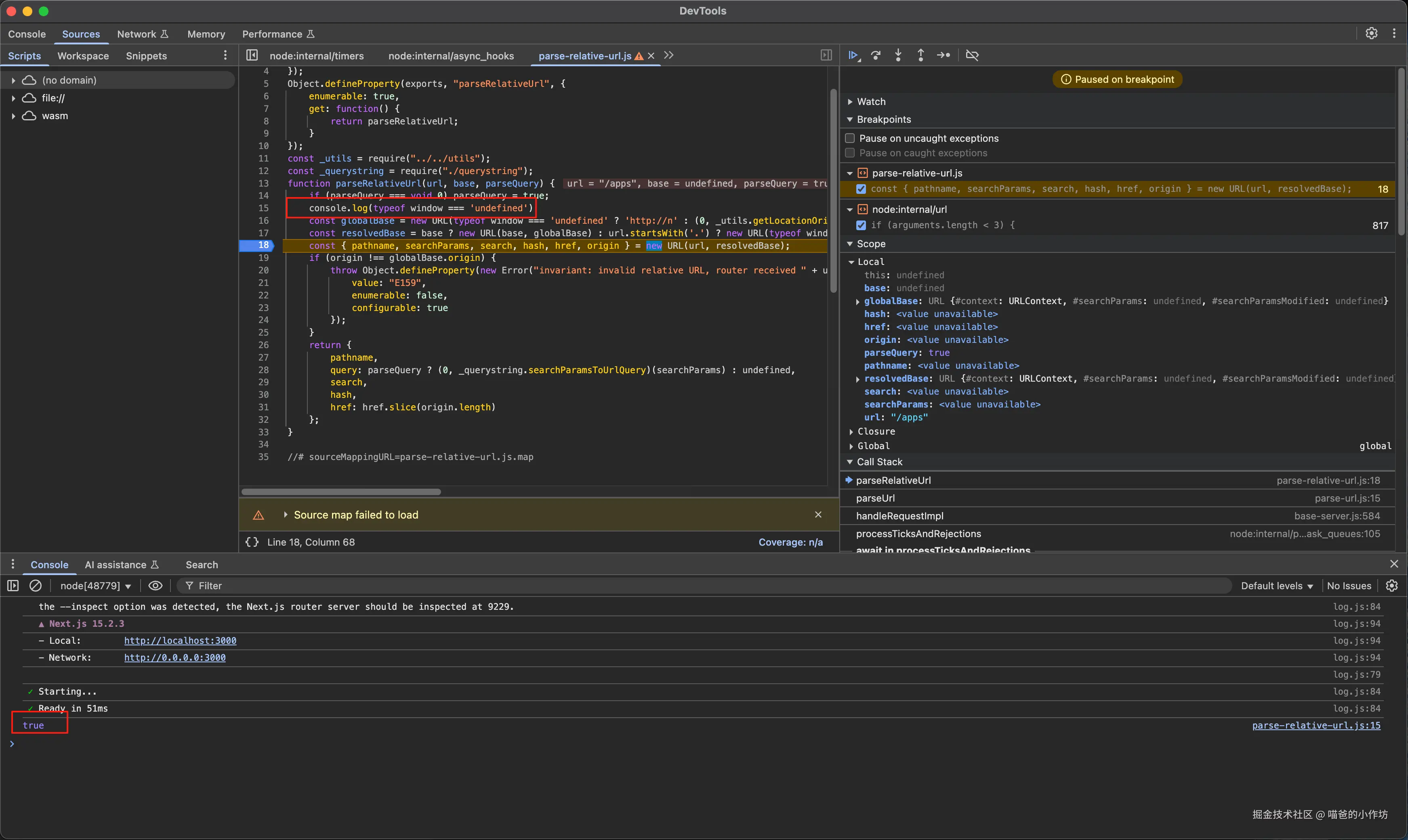
Task: Click the Step over next function call icon
Action: point(875,55)
